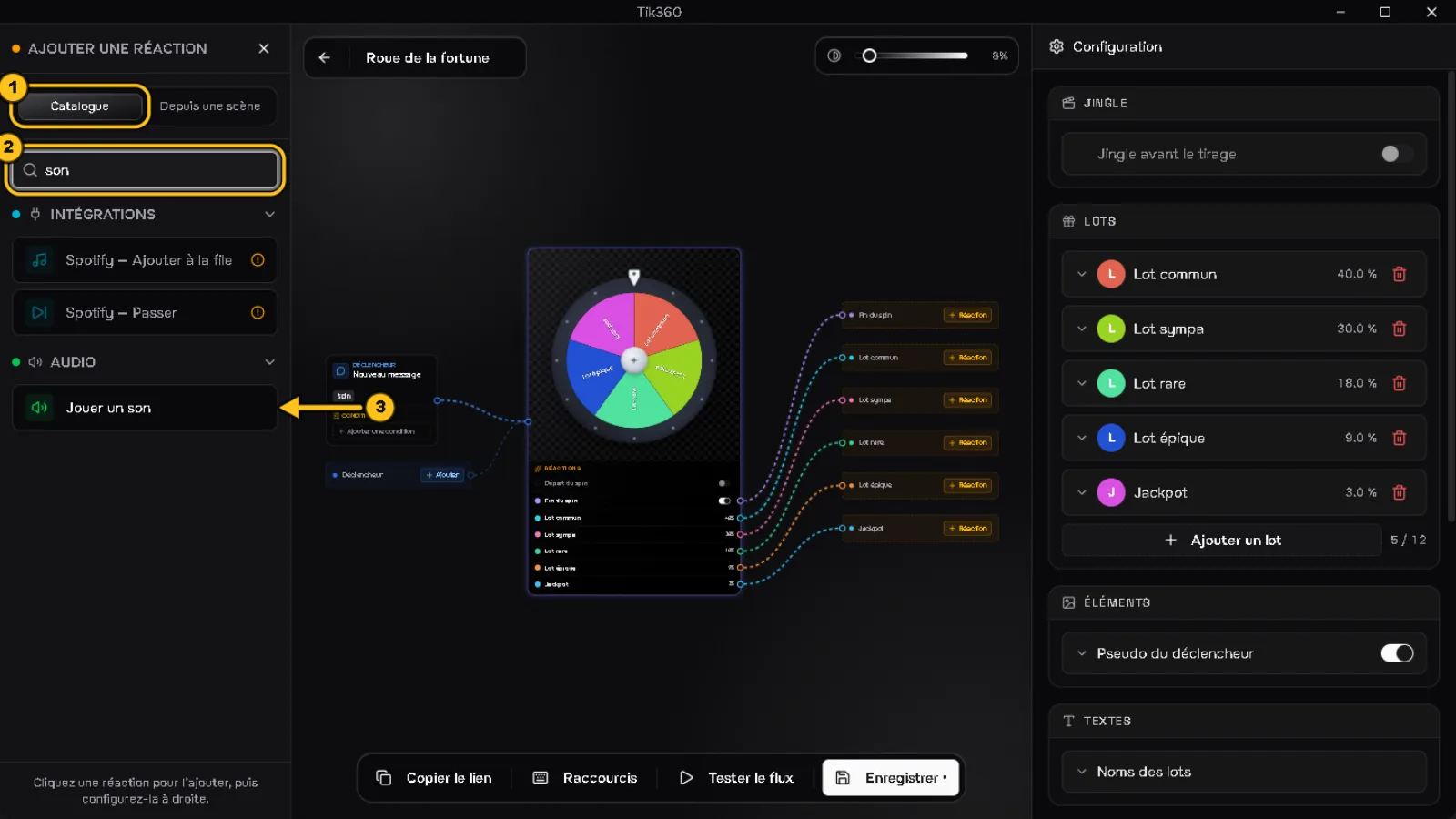Expand Noms des lots
1456x819 pixels.
[1082, 772]
